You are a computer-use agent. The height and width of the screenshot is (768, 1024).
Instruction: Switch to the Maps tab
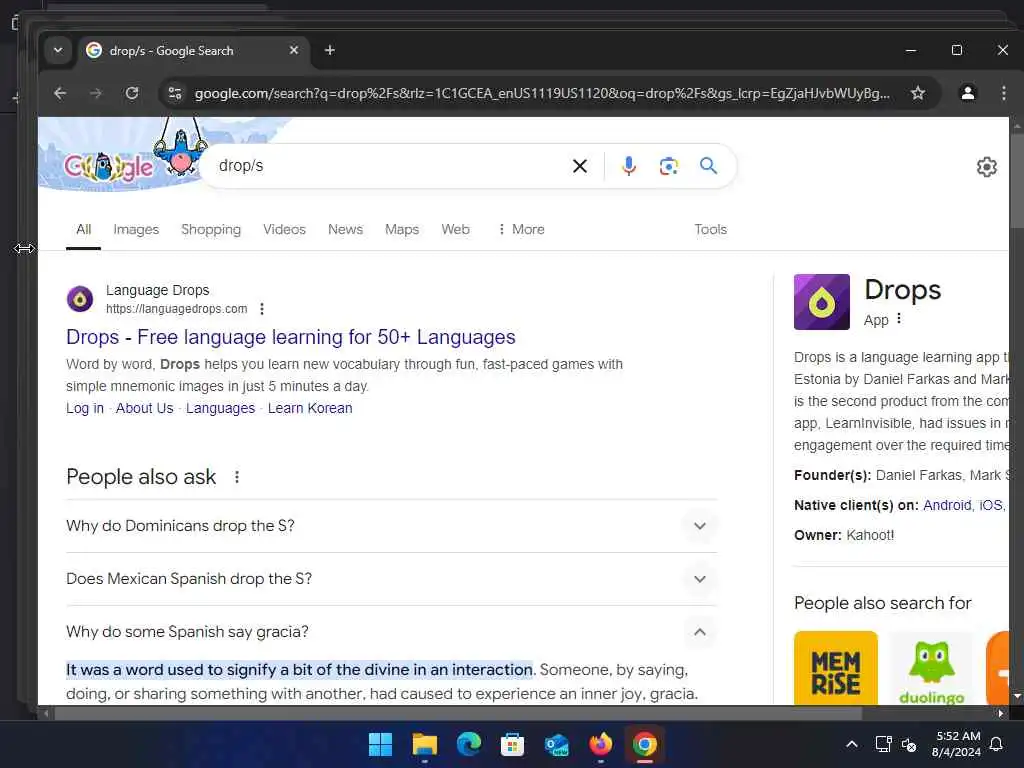click(402, 229)
